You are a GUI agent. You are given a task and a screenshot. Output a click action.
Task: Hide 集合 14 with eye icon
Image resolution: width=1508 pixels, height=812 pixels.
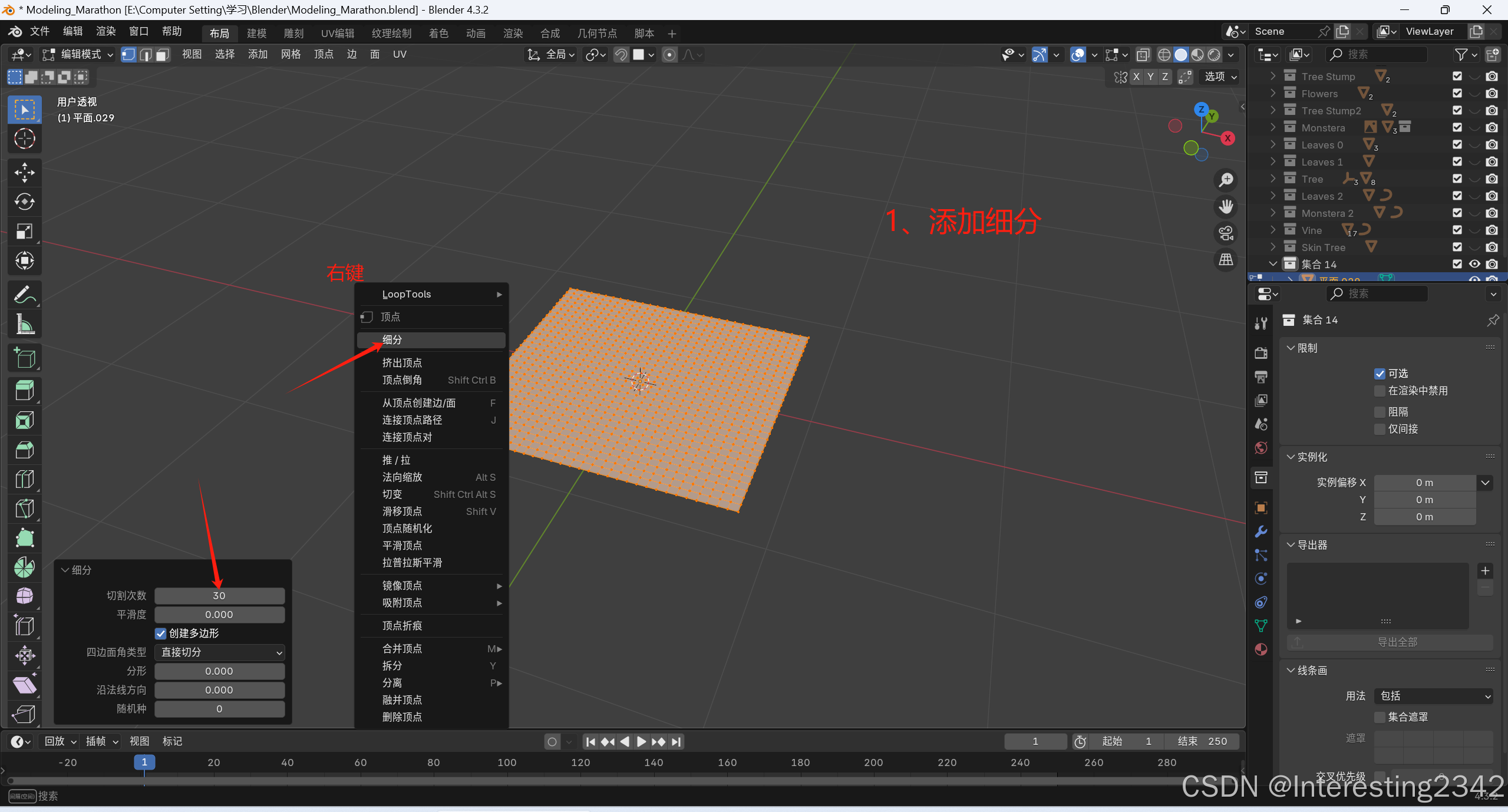[x=1474, y=264]
